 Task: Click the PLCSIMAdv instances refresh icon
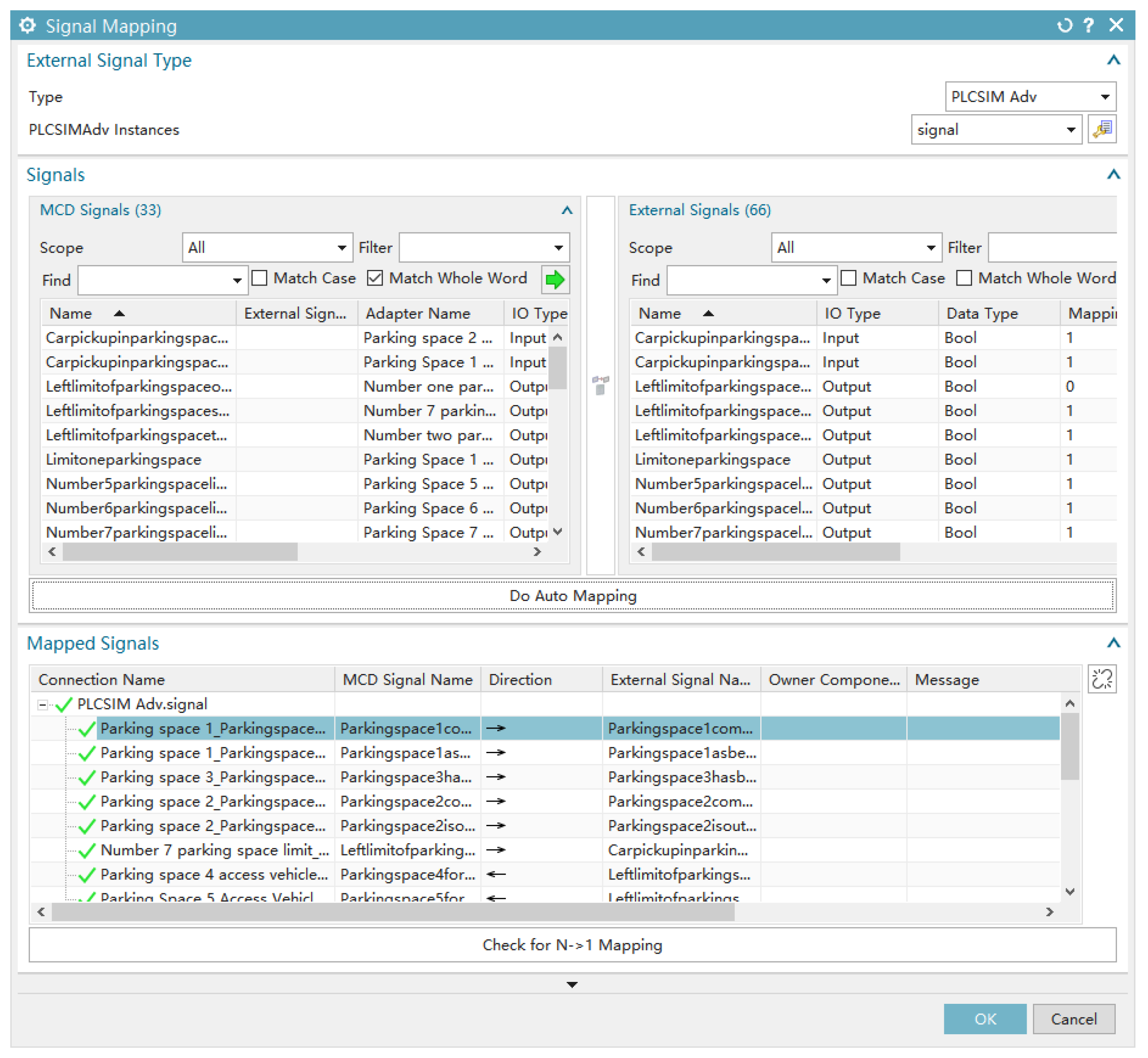coord(1101,129)
